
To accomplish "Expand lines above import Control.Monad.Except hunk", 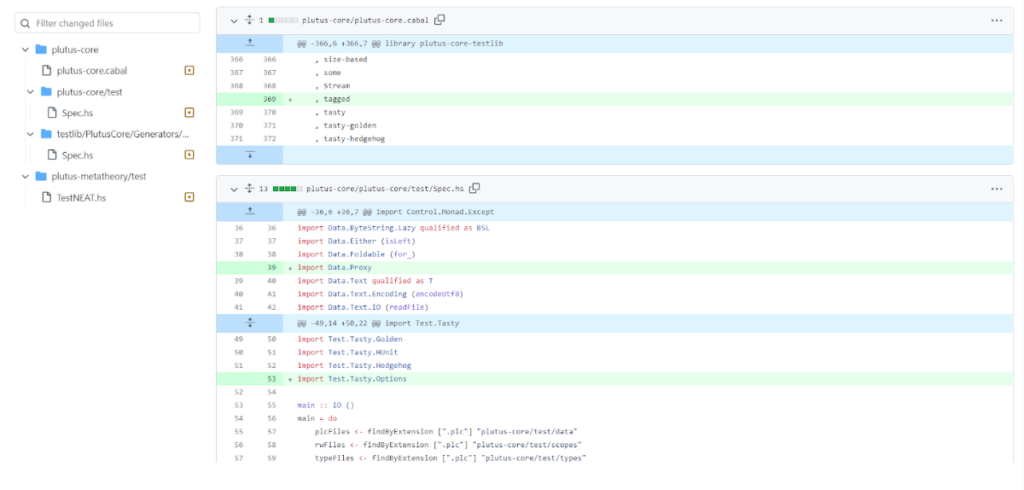I will [250, 212].
